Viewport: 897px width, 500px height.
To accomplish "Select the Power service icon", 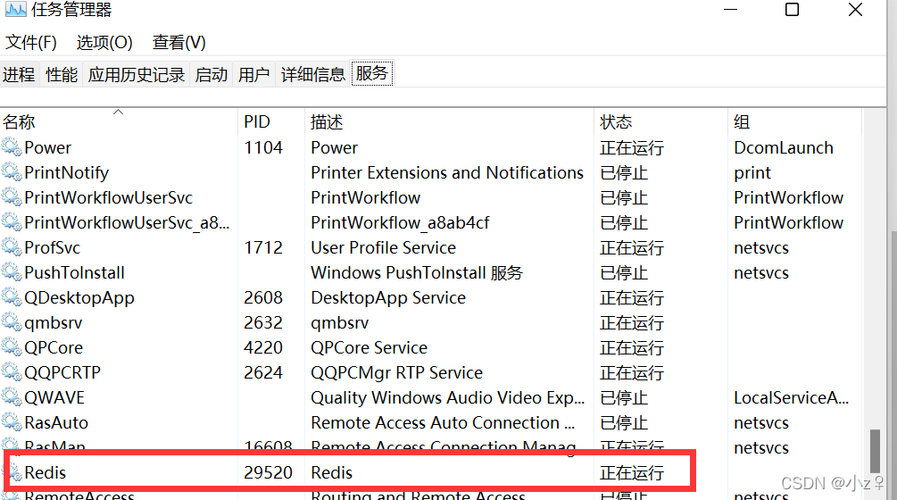I will (12, 147).
